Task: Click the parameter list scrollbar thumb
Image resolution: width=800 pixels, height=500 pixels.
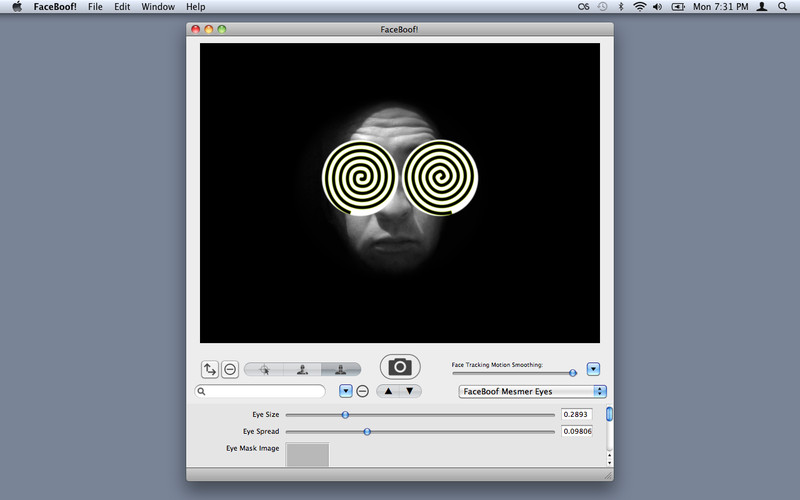Action: [609, 414]
